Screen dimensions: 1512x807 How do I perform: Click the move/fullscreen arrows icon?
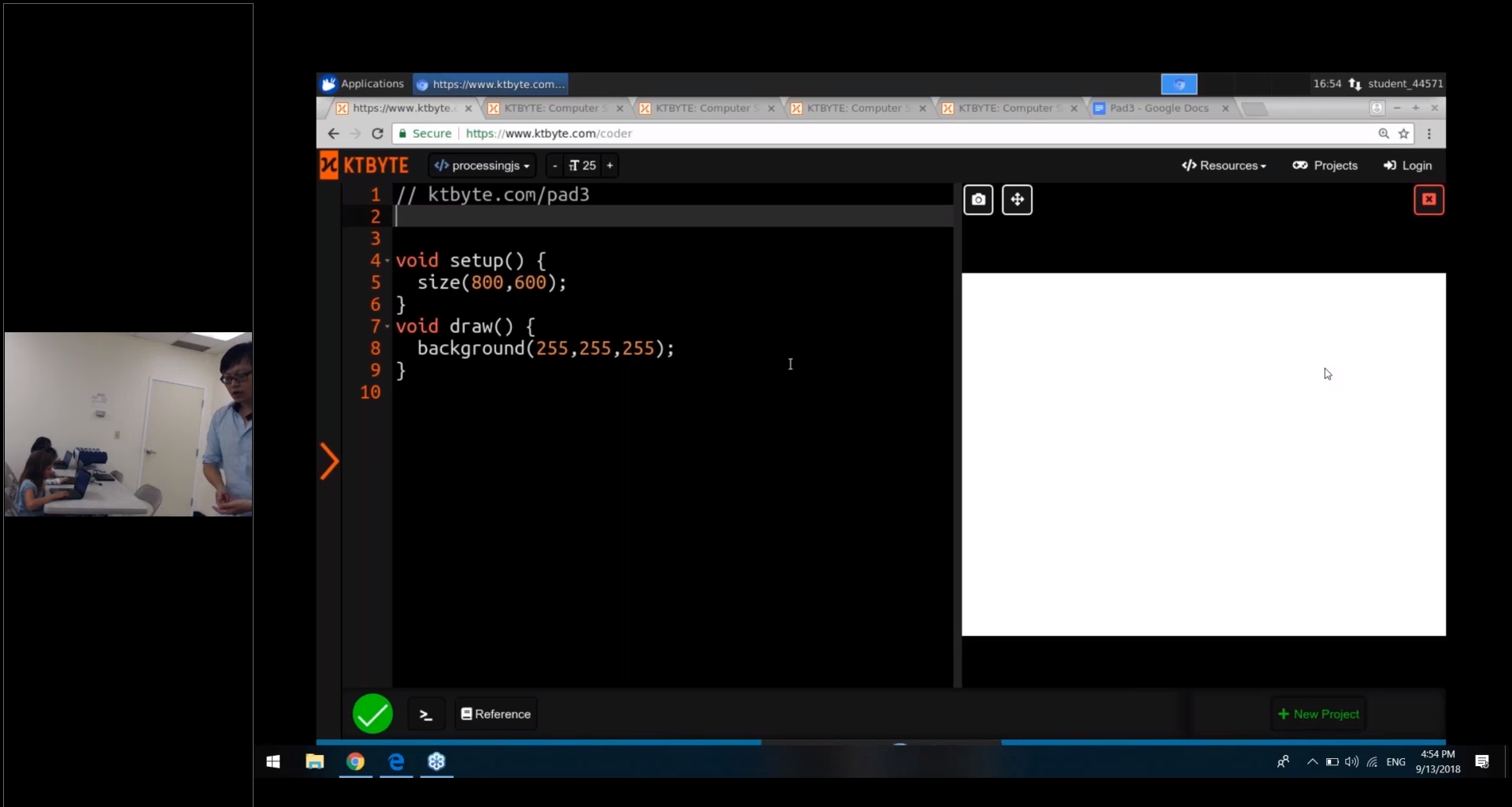(1017, 200)
